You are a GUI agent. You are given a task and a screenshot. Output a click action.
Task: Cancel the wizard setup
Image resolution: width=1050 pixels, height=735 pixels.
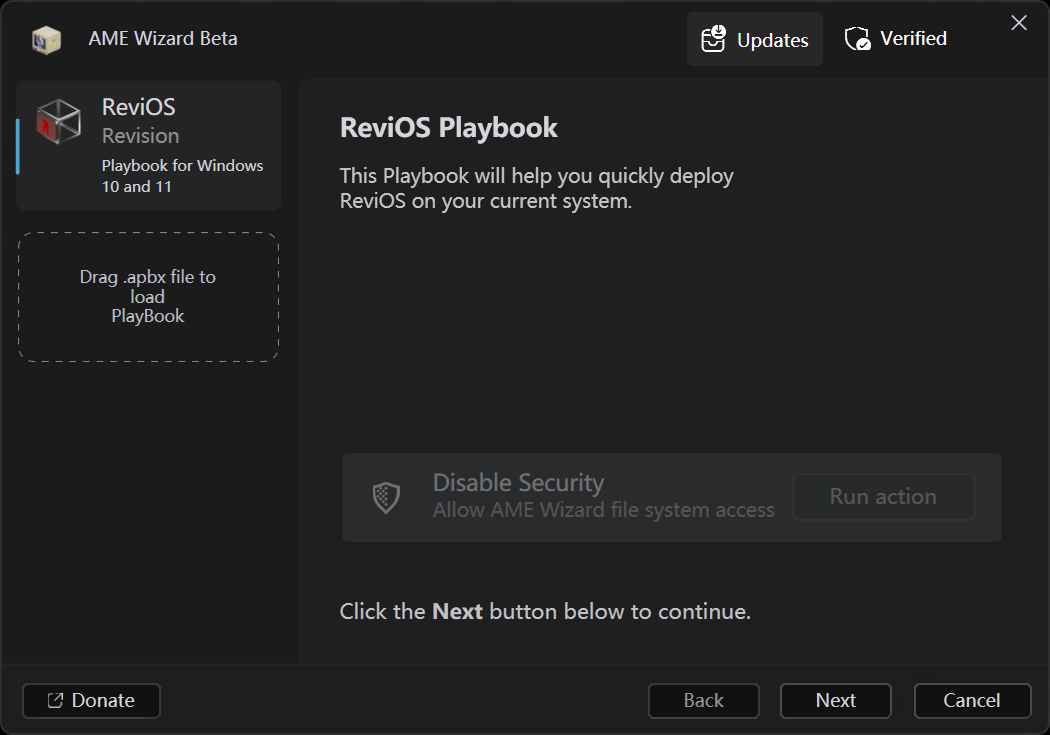coord(972,701)
